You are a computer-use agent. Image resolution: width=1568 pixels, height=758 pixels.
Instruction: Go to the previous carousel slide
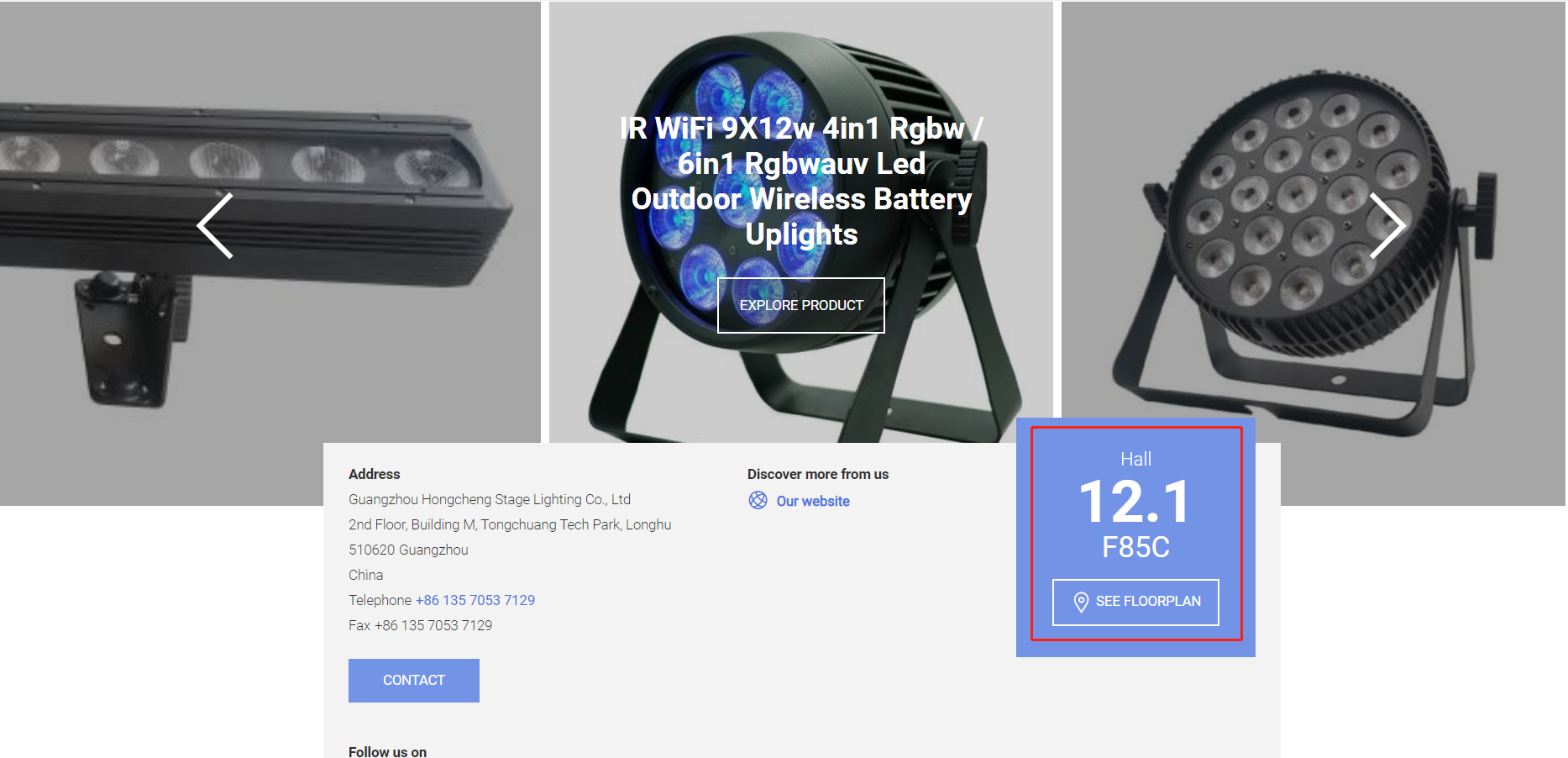[x=215, y=225]
